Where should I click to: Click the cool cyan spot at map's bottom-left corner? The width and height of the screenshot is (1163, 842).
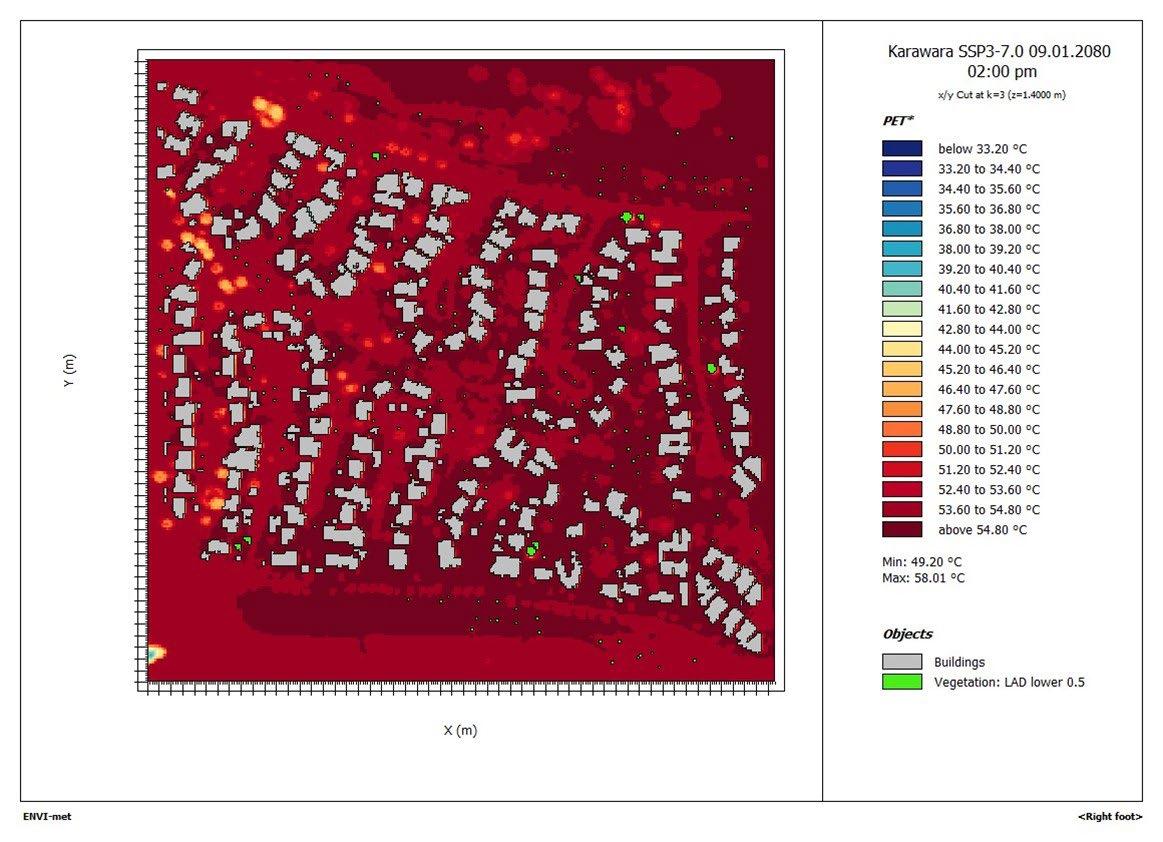coord(154,654)
